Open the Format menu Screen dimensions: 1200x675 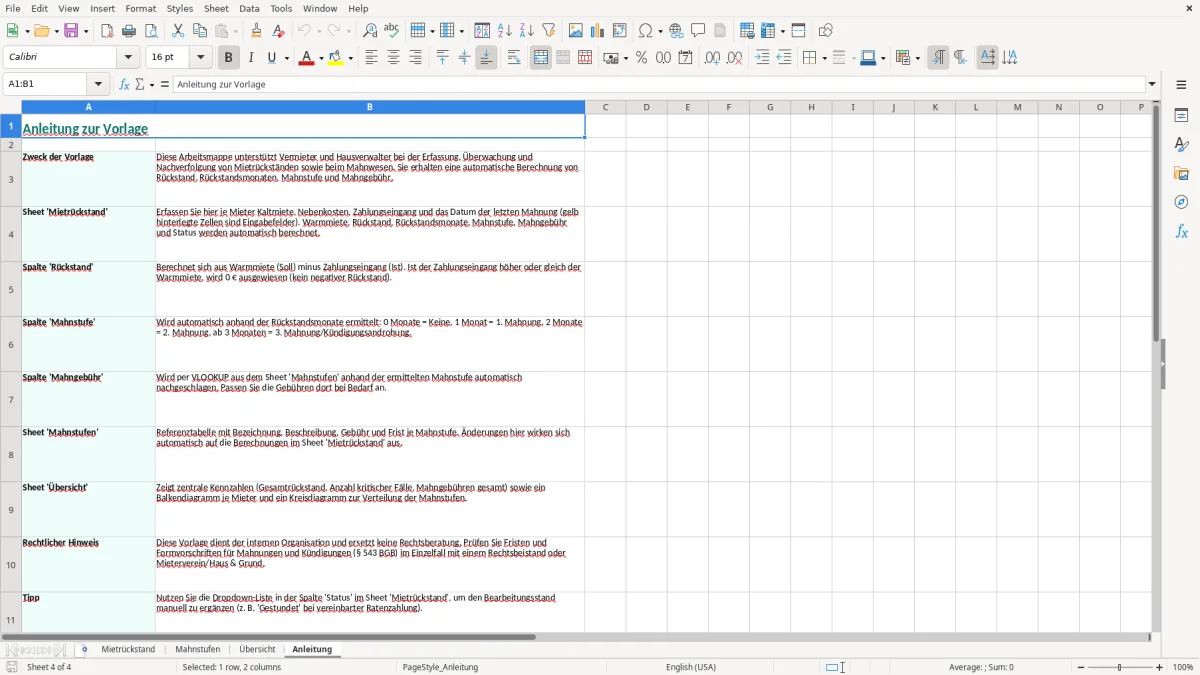[x=141, y=8]
